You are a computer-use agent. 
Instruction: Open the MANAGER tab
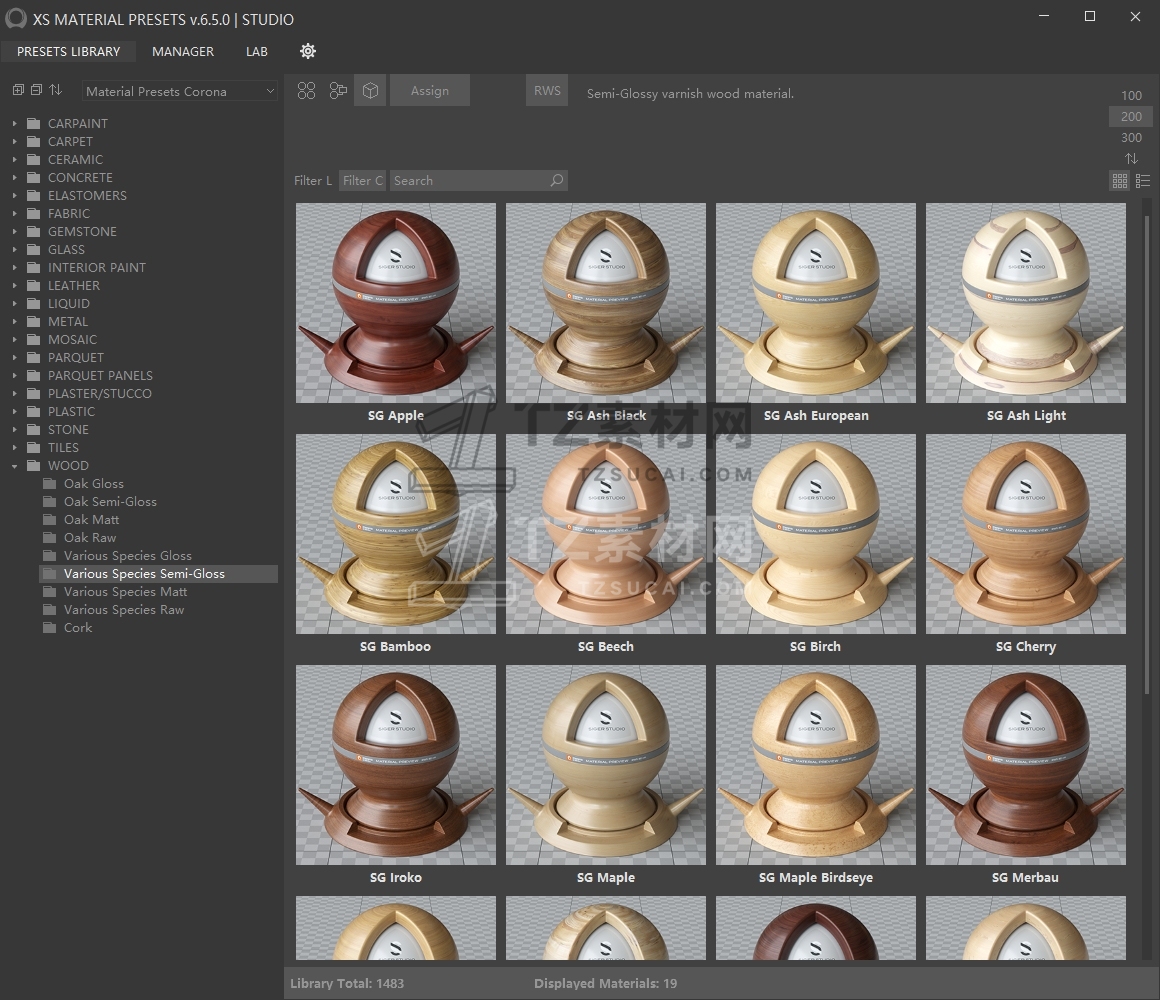183,52
